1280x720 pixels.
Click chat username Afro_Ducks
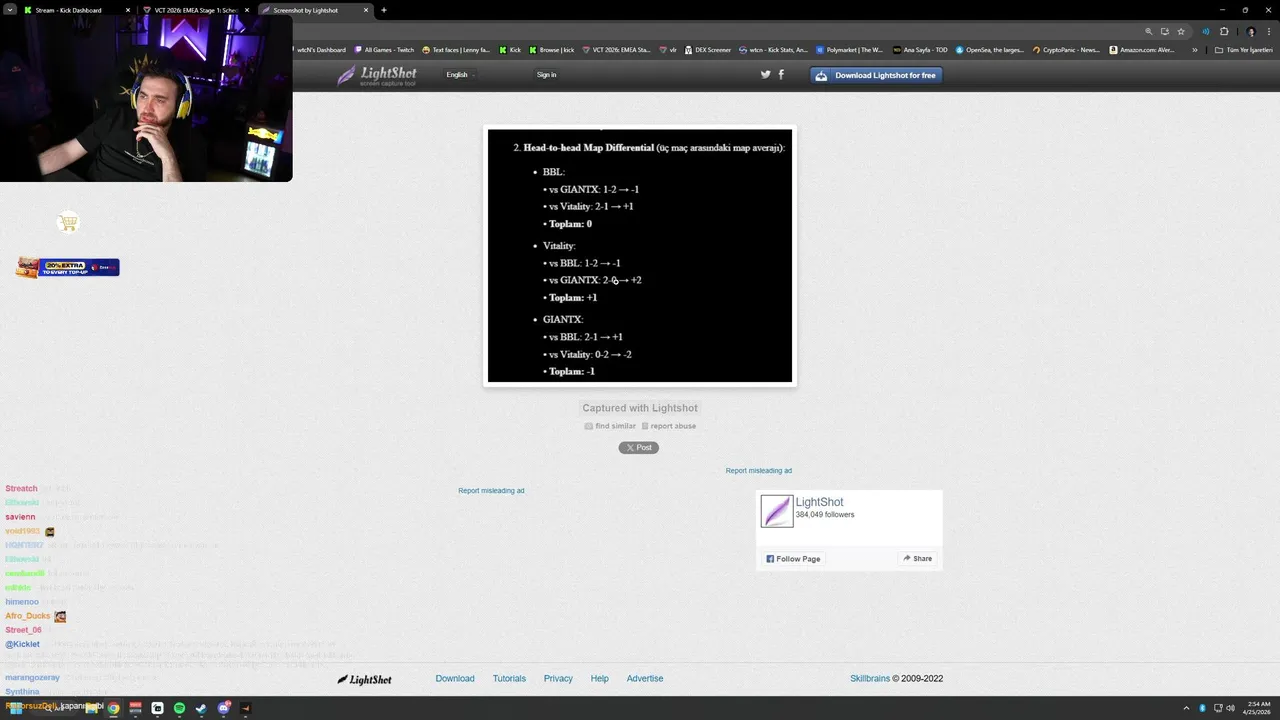(x=28, y=616)
